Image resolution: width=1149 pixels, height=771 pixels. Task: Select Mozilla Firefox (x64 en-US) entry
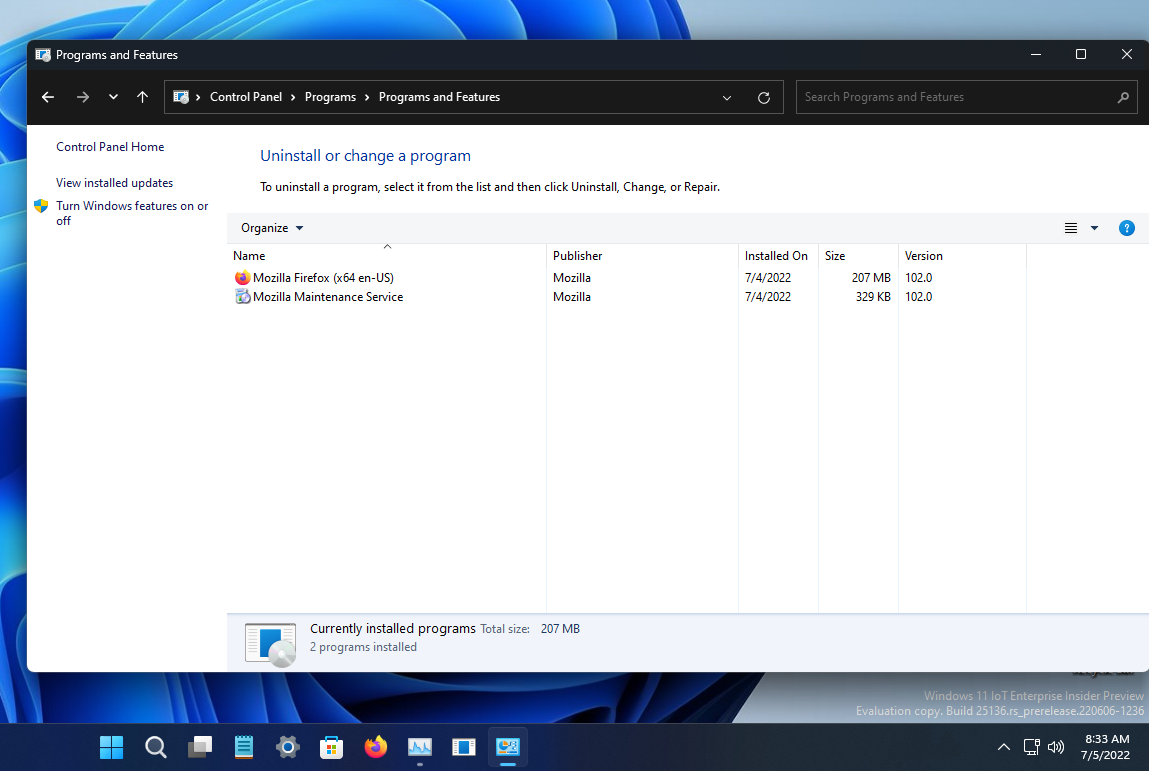[323, 278]
